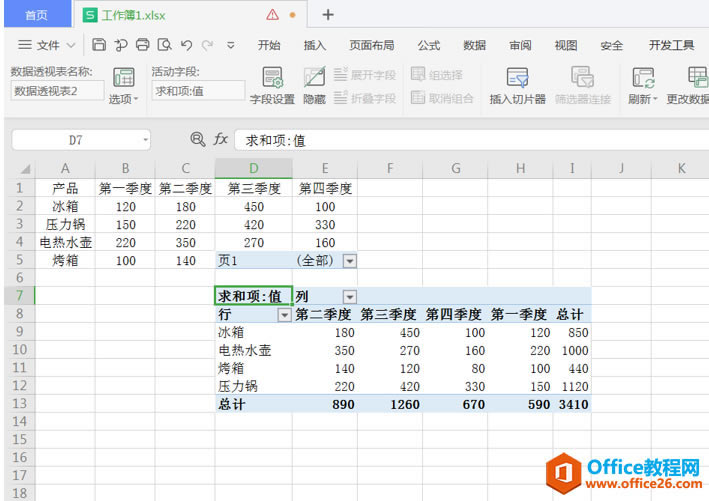
Task: Click 取消组合 ungroup
Action: pyautogui.click(x=442, y=98)
